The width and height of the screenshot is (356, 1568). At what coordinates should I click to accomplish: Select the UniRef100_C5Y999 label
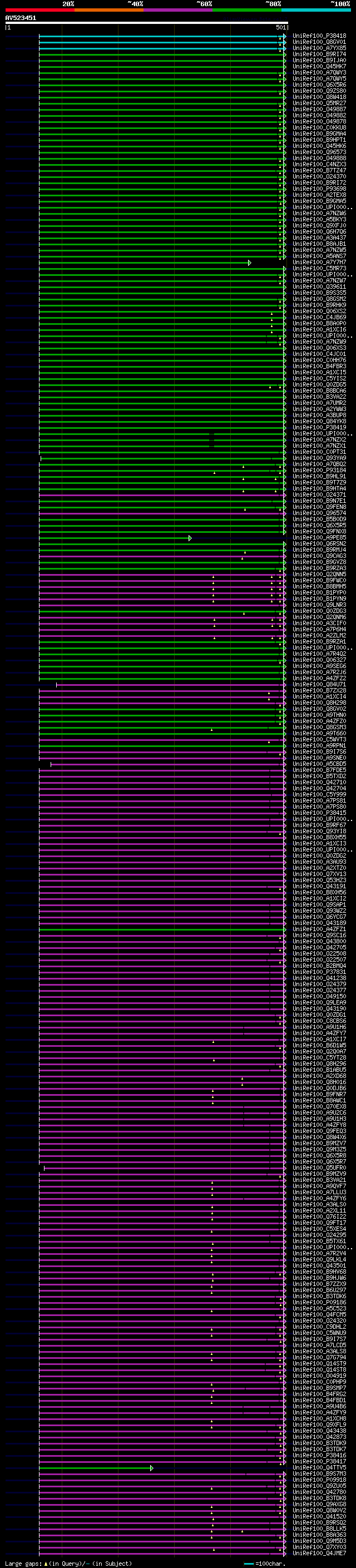point(319,795)
